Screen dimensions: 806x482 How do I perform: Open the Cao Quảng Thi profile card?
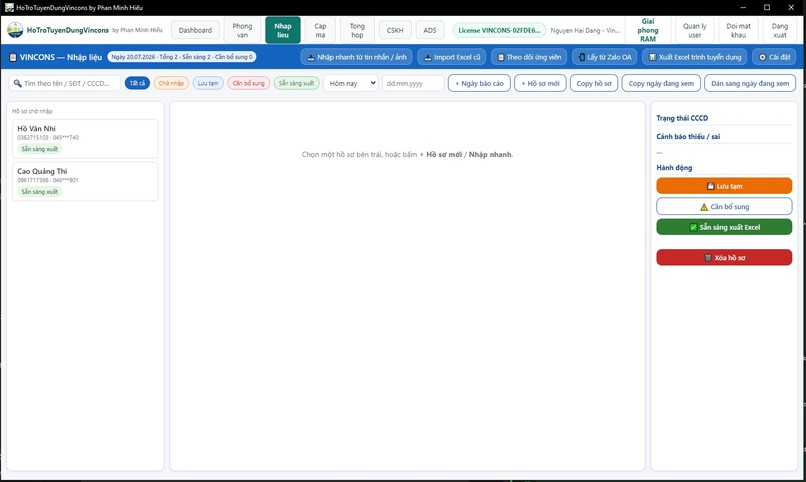(x=85, y=181)
